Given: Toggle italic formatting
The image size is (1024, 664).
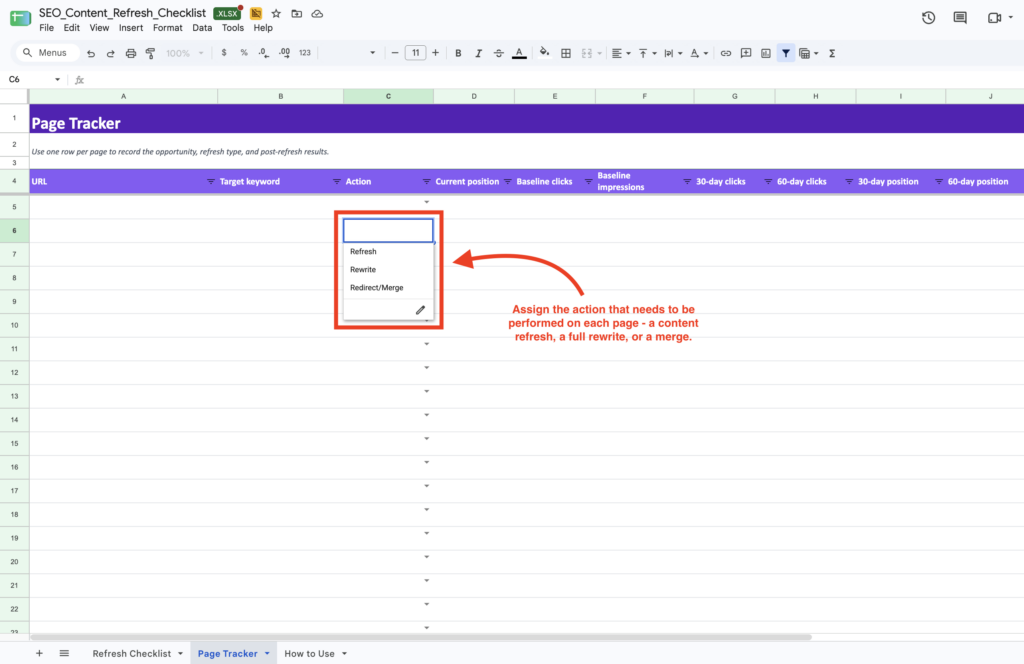Looking at the screenshot, I should pyautogui.click(x=478, y=54).
